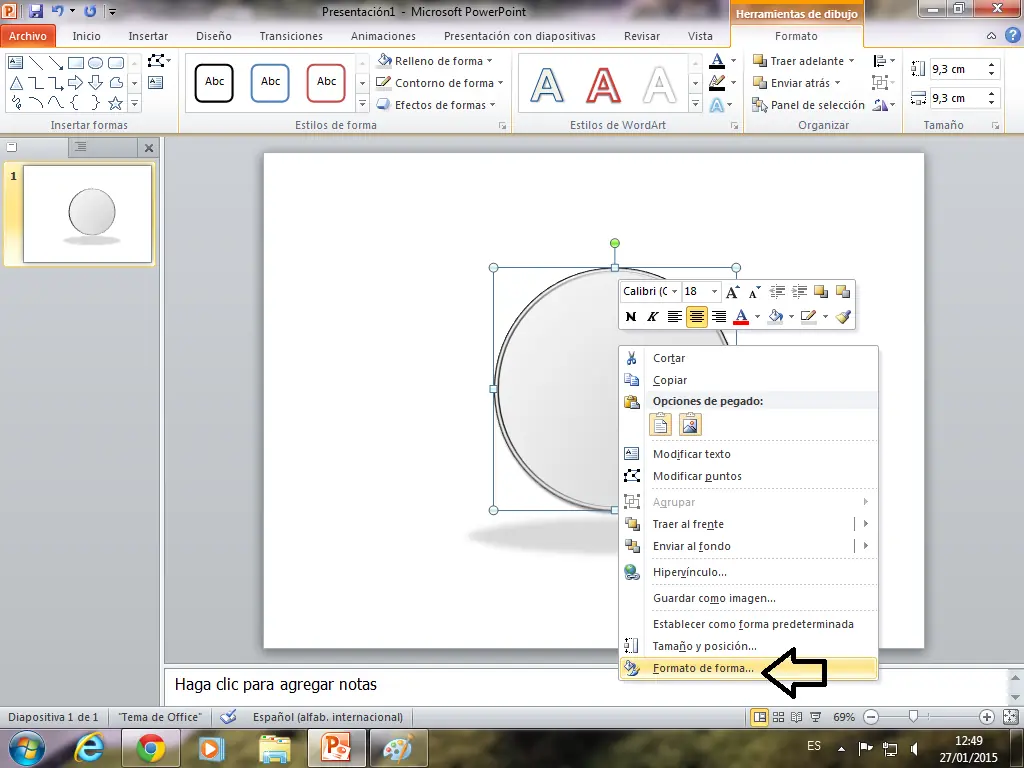Choose Guardar como imagen in context menu

748,598
